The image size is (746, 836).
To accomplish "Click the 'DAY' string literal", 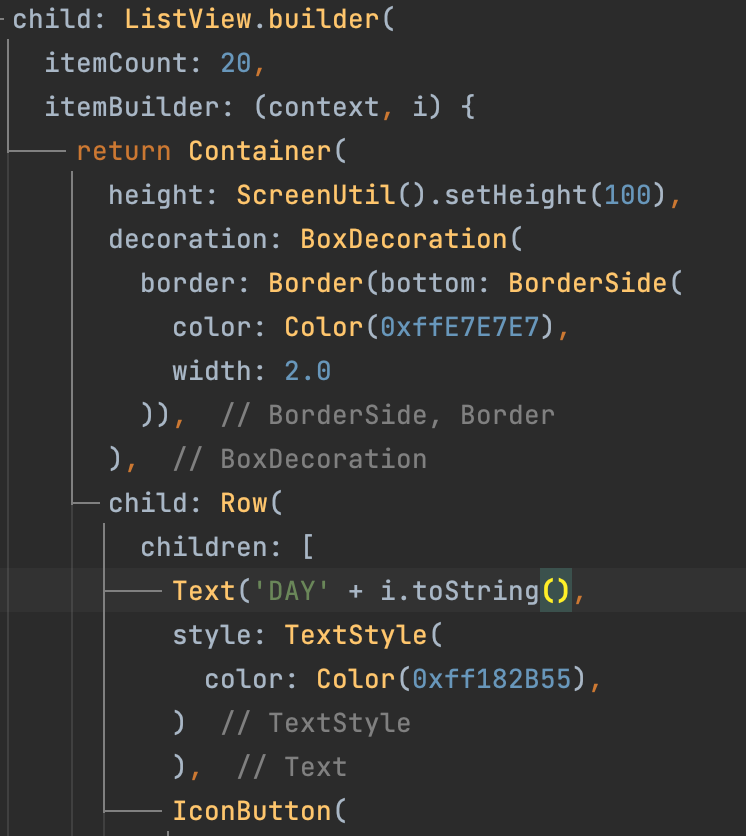I will tap(292, 591).
